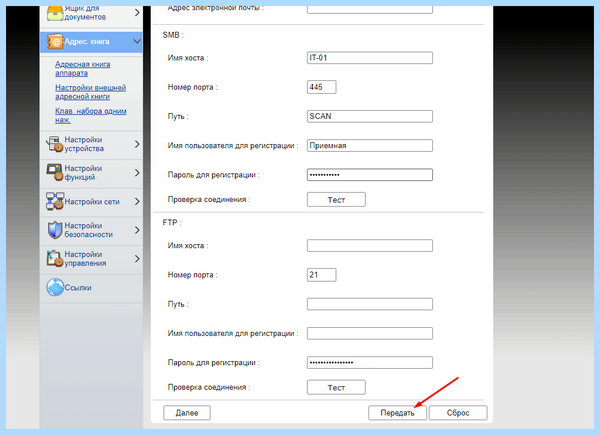Collapse the Адрес. книга chevron

(x=137, y=41)
